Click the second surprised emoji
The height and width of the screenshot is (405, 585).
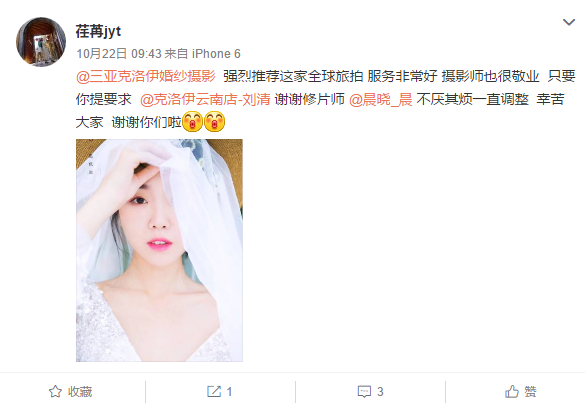click(x=215, y=122)
